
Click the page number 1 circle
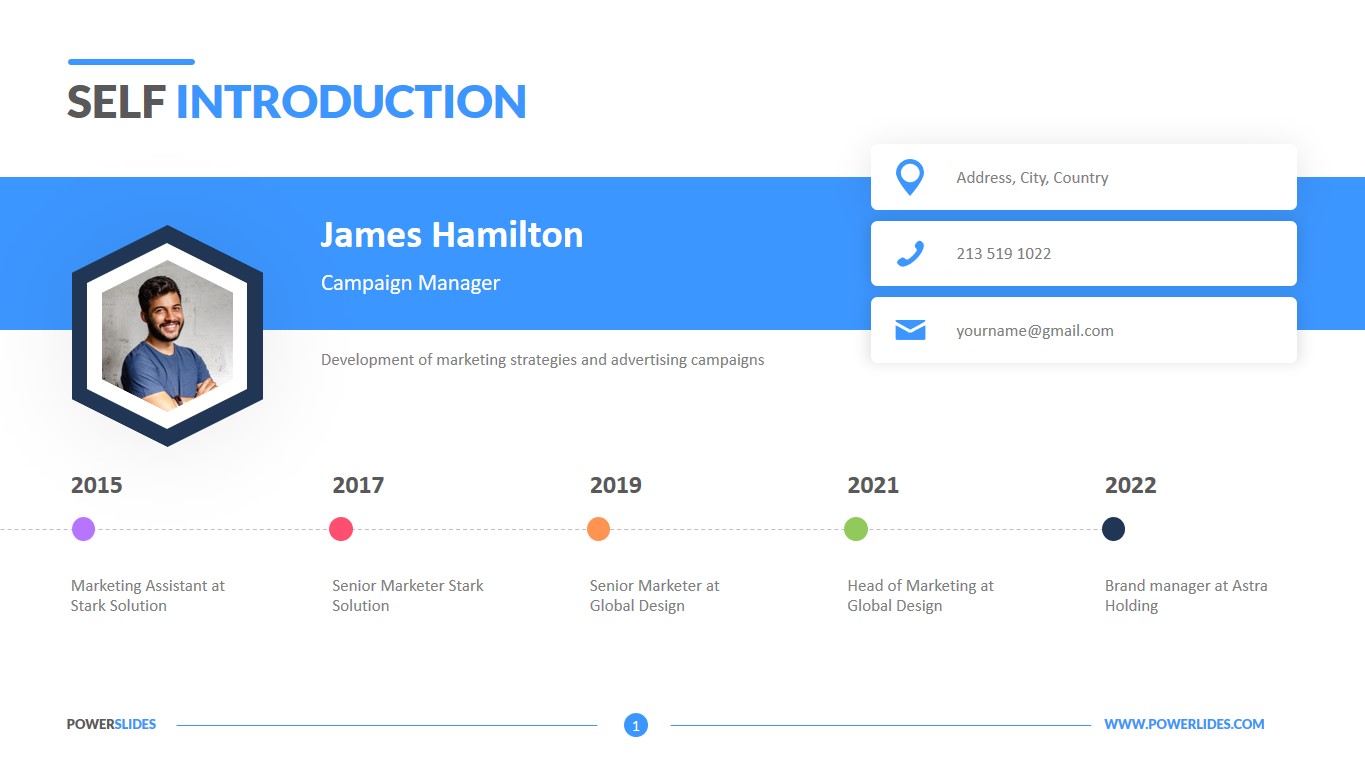636,725
